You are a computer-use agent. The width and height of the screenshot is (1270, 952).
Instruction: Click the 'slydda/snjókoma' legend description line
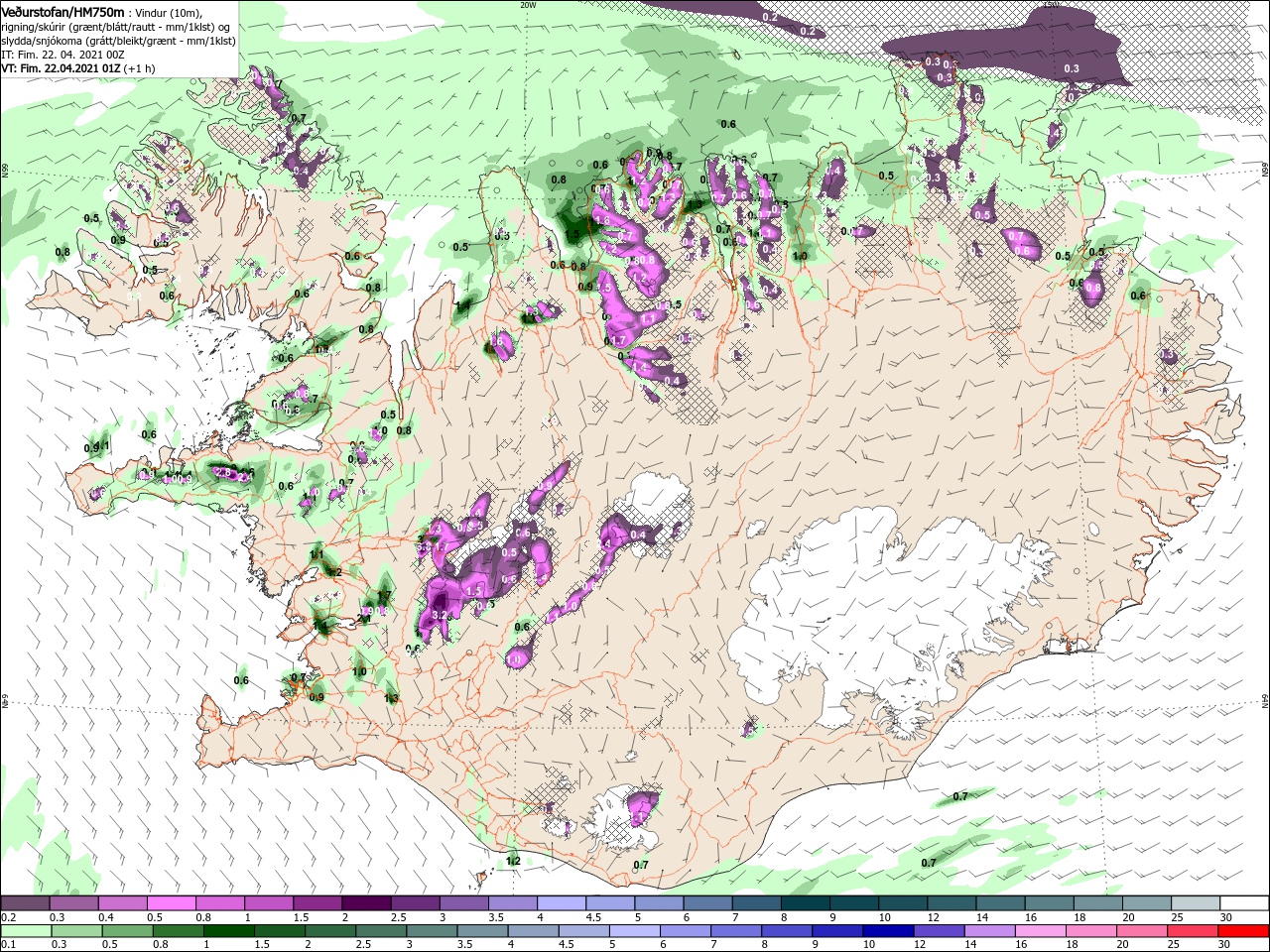(x=118, y=41)
